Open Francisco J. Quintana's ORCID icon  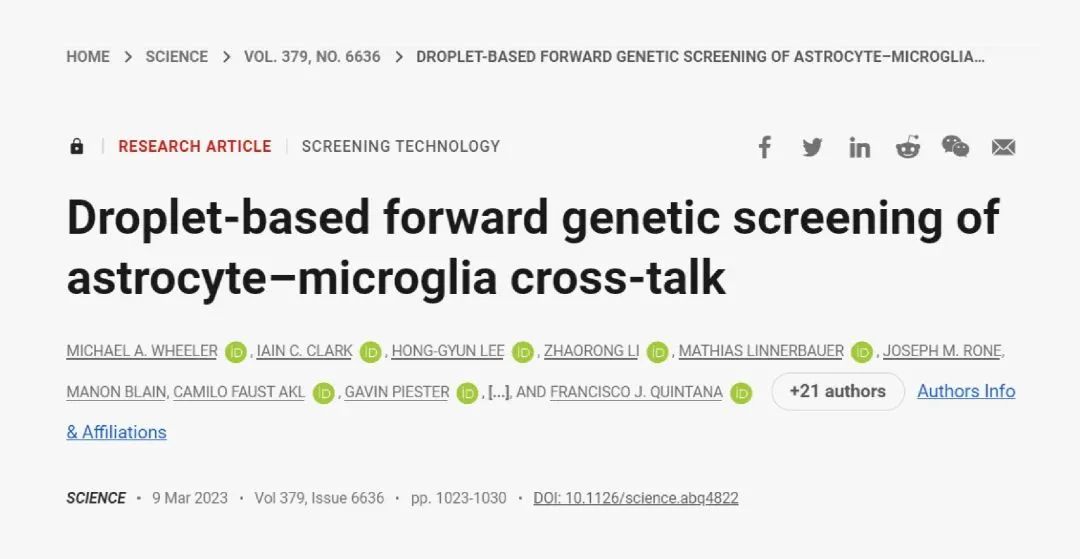pyautogui.click(x=741, y=393)
